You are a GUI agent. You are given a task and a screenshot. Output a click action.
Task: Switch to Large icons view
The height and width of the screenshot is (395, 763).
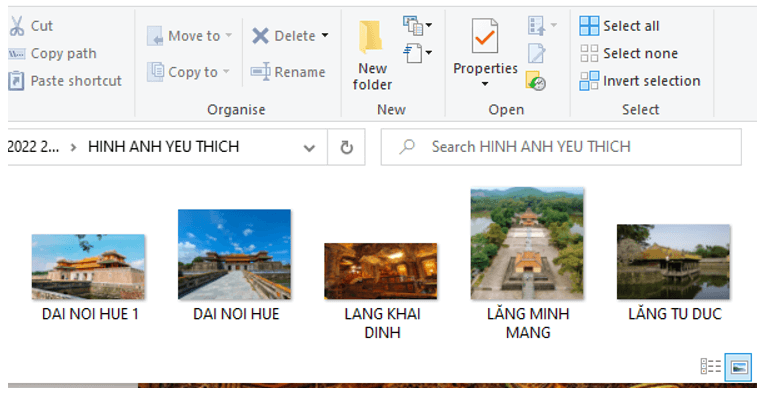click(738, 367)
